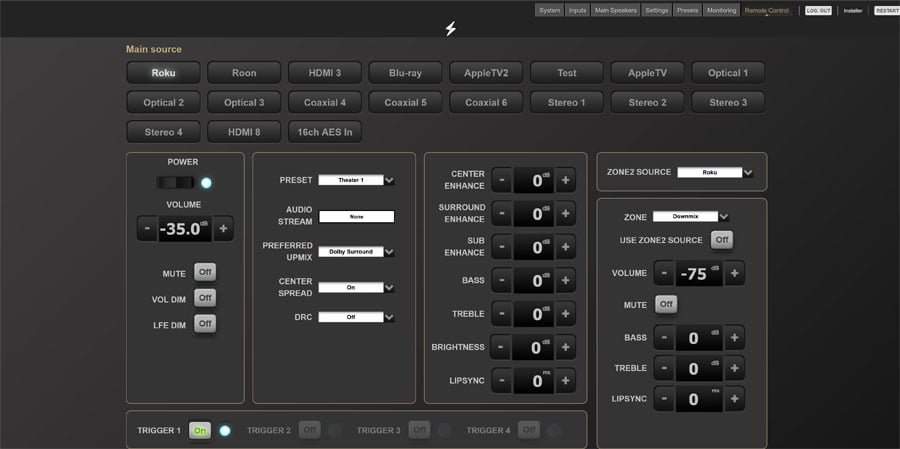This screenshot has width=900, height=449.
Task: Switch to the Main Speakers tab
Action: point(615,10)
